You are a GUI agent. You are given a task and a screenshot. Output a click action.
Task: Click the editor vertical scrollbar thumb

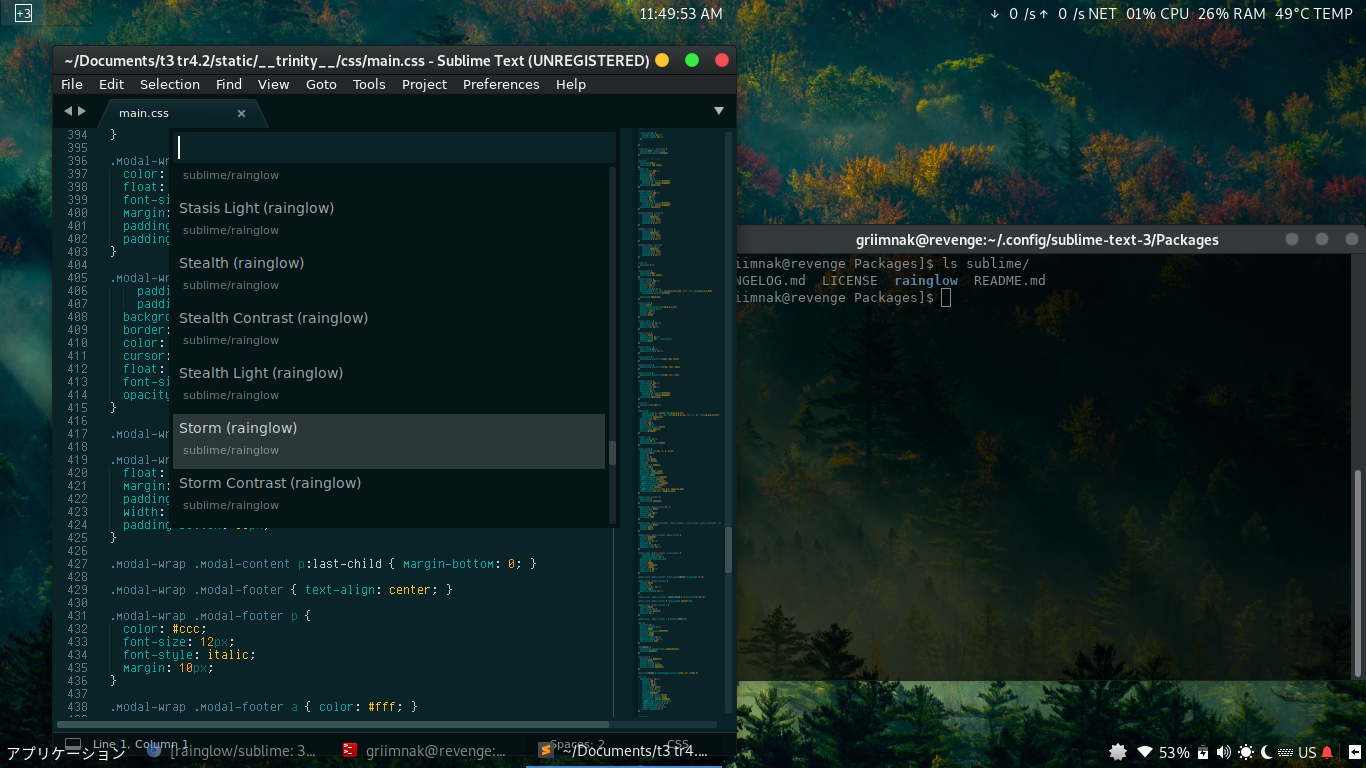coord(728,550)
